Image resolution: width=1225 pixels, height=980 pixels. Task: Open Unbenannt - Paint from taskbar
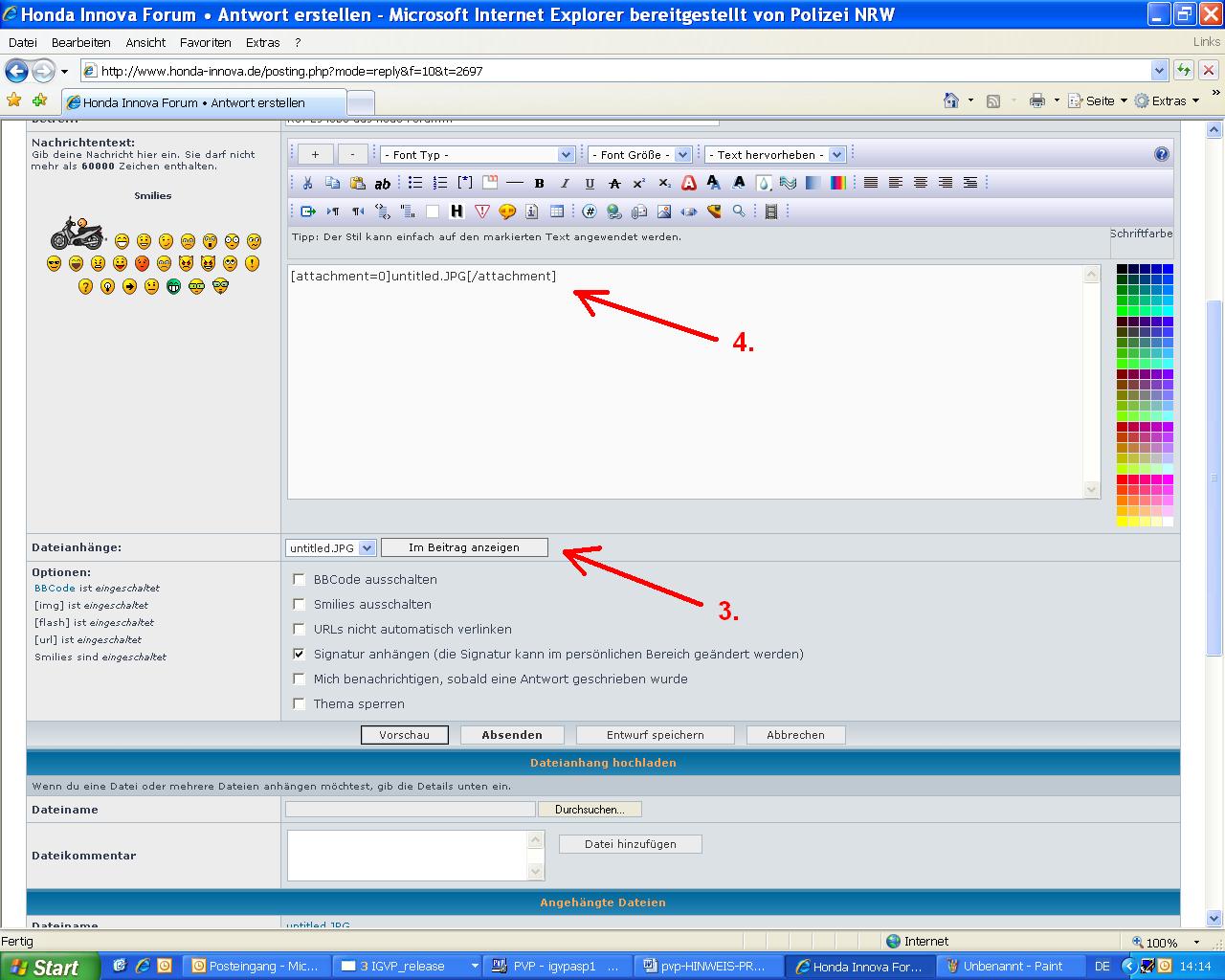(x=1005, y=966)
